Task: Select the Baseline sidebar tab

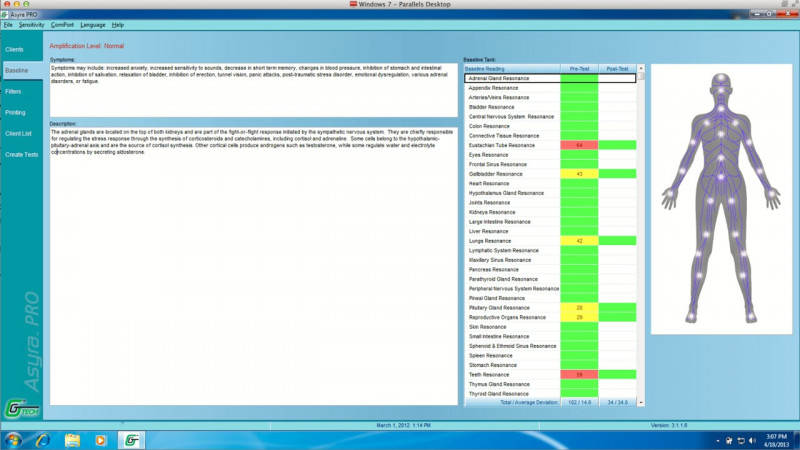Action: click(x=22, y=70)
